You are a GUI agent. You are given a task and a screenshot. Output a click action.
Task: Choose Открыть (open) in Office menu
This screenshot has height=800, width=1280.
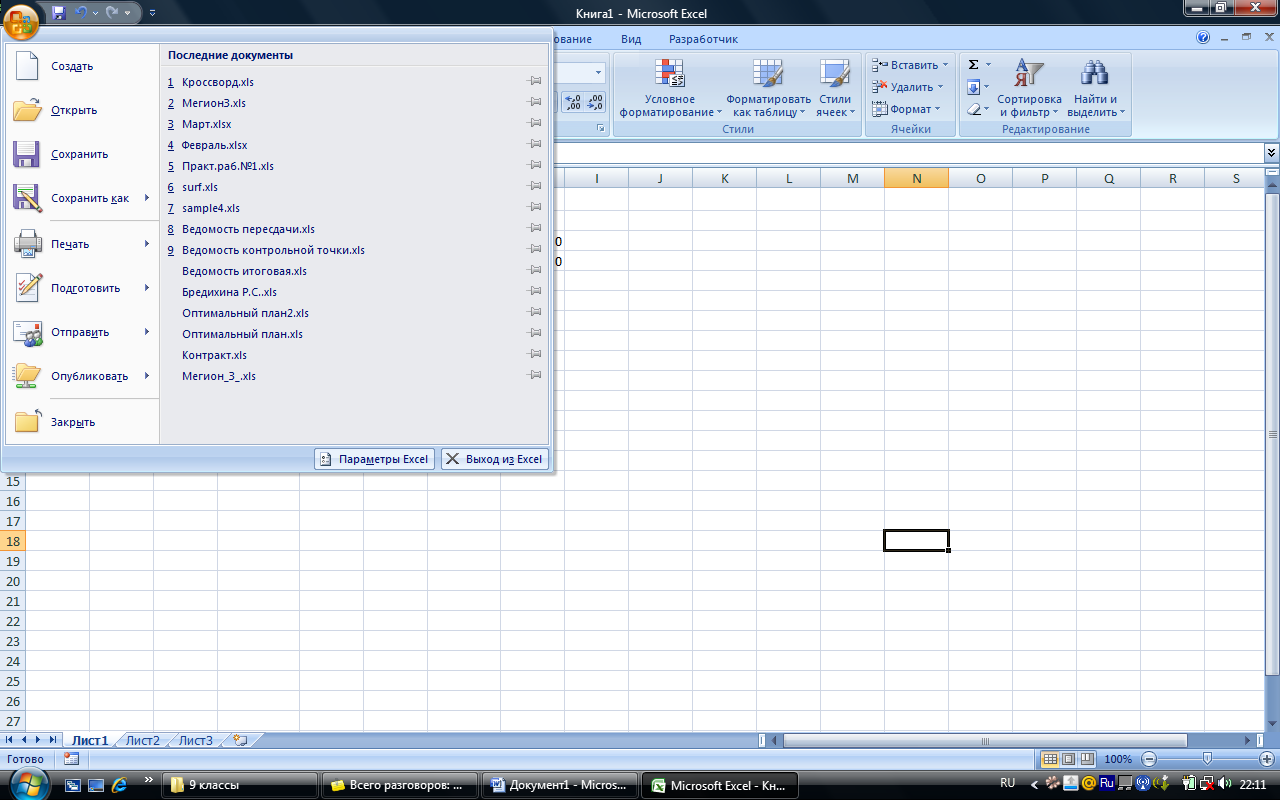pos(82,110)
